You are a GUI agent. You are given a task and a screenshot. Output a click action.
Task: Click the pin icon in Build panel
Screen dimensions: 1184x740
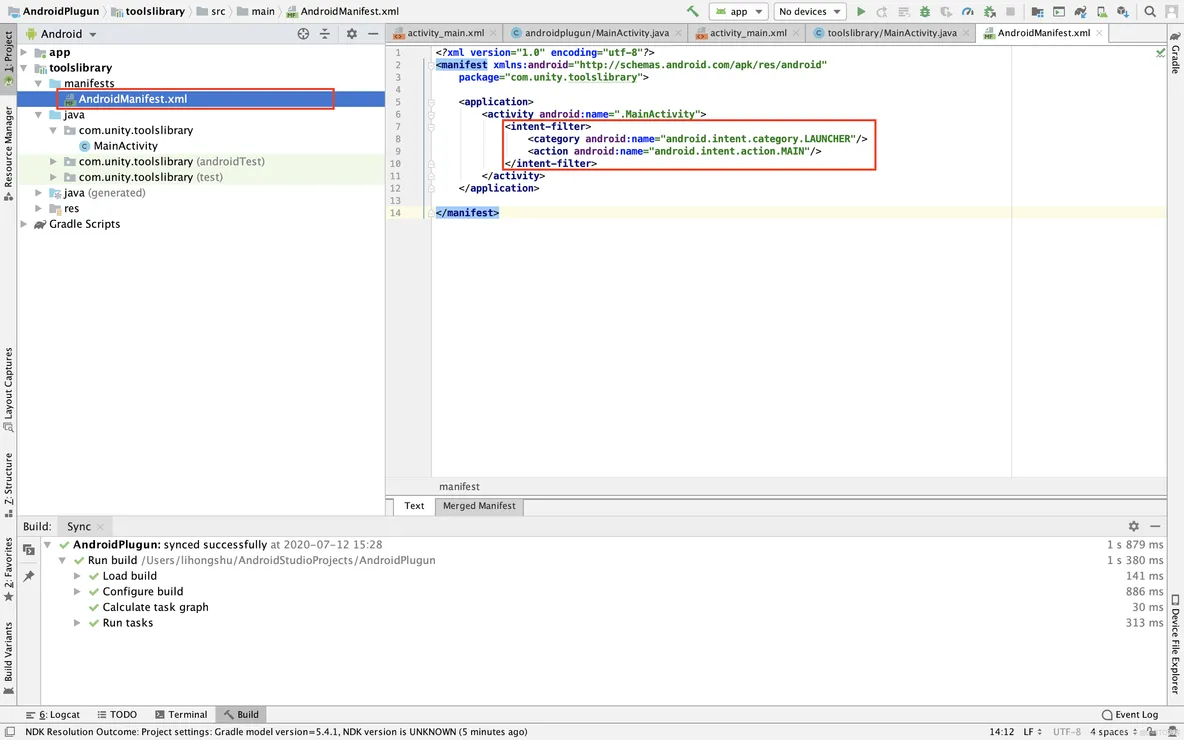29,577
